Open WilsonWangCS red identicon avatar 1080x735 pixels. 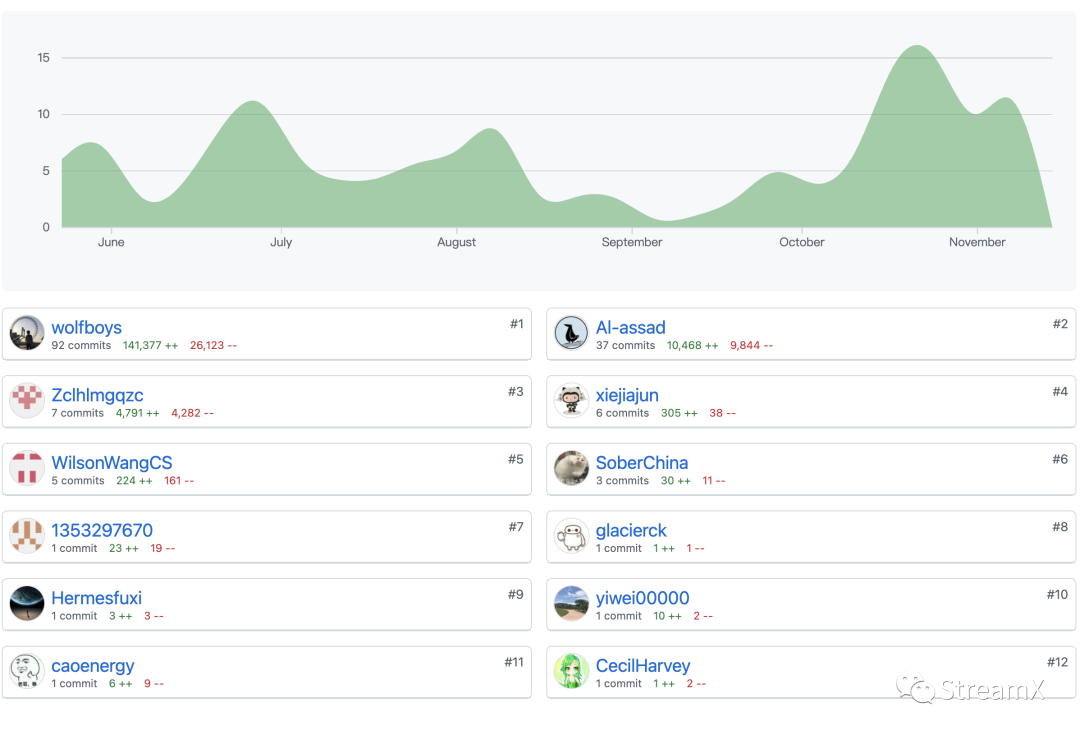click(x=27, y=468)
